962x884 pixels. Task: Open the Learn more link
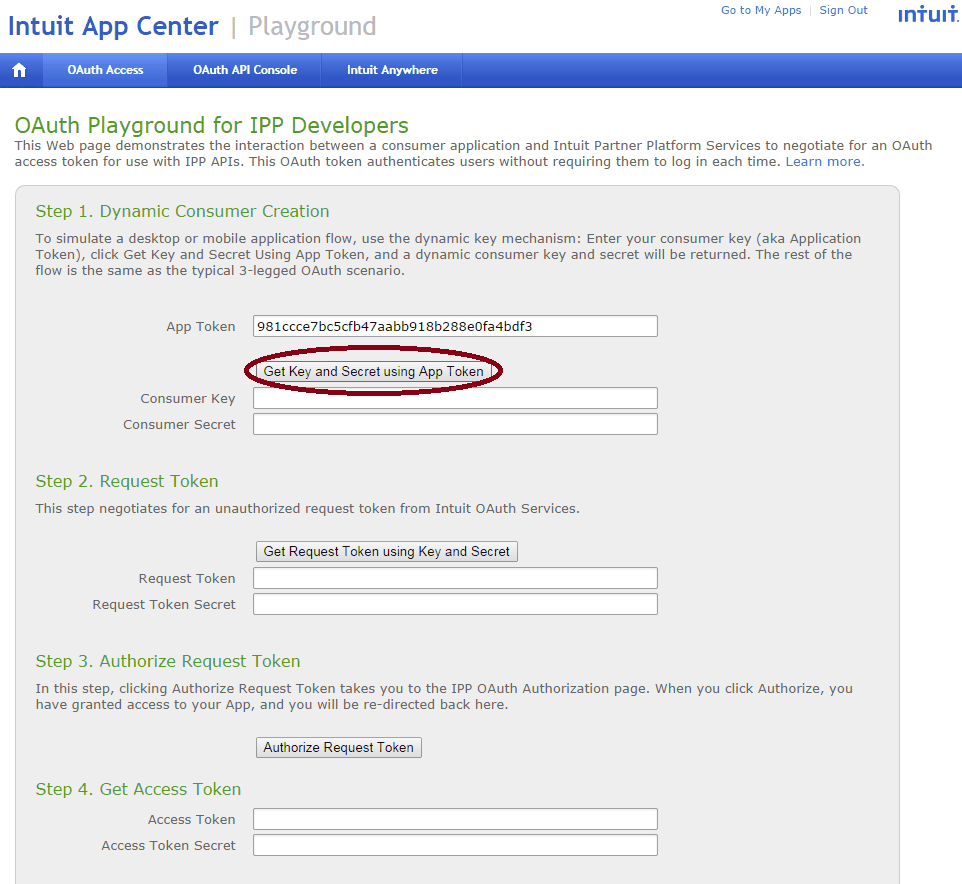click(x=825, y=162)
